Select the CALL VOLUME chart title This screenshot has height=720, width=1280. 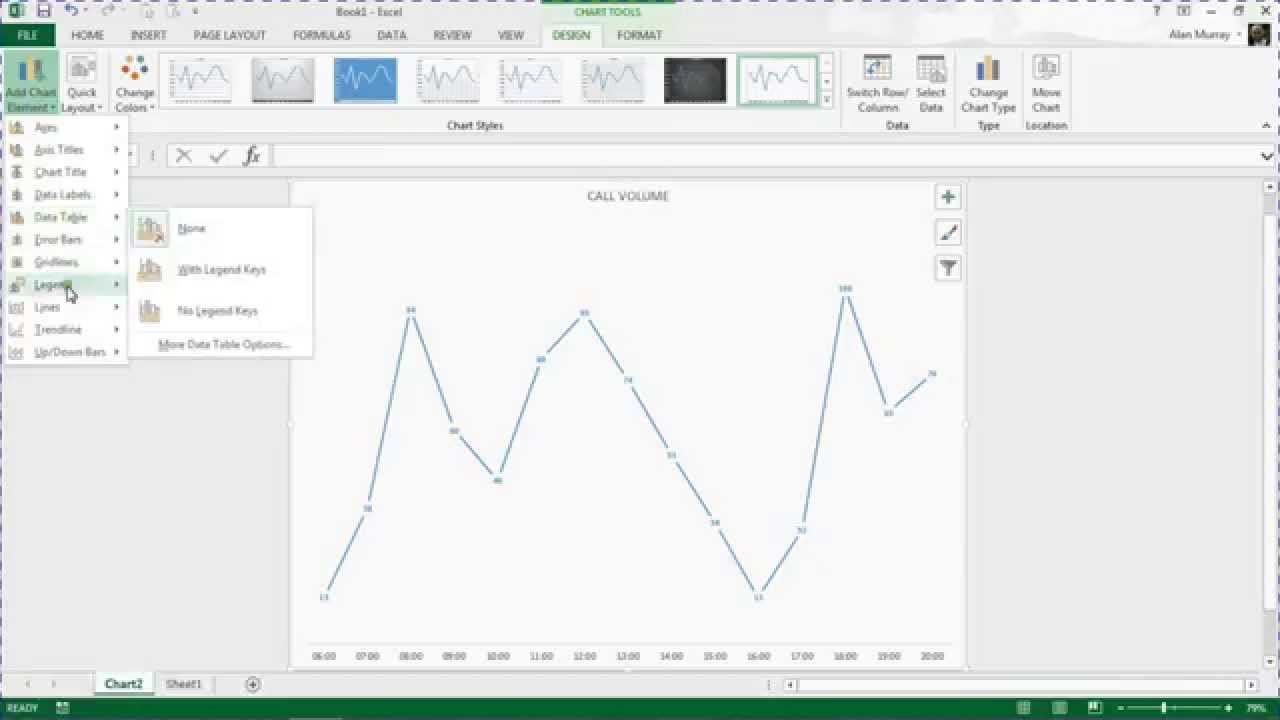[x=628, y=196]
